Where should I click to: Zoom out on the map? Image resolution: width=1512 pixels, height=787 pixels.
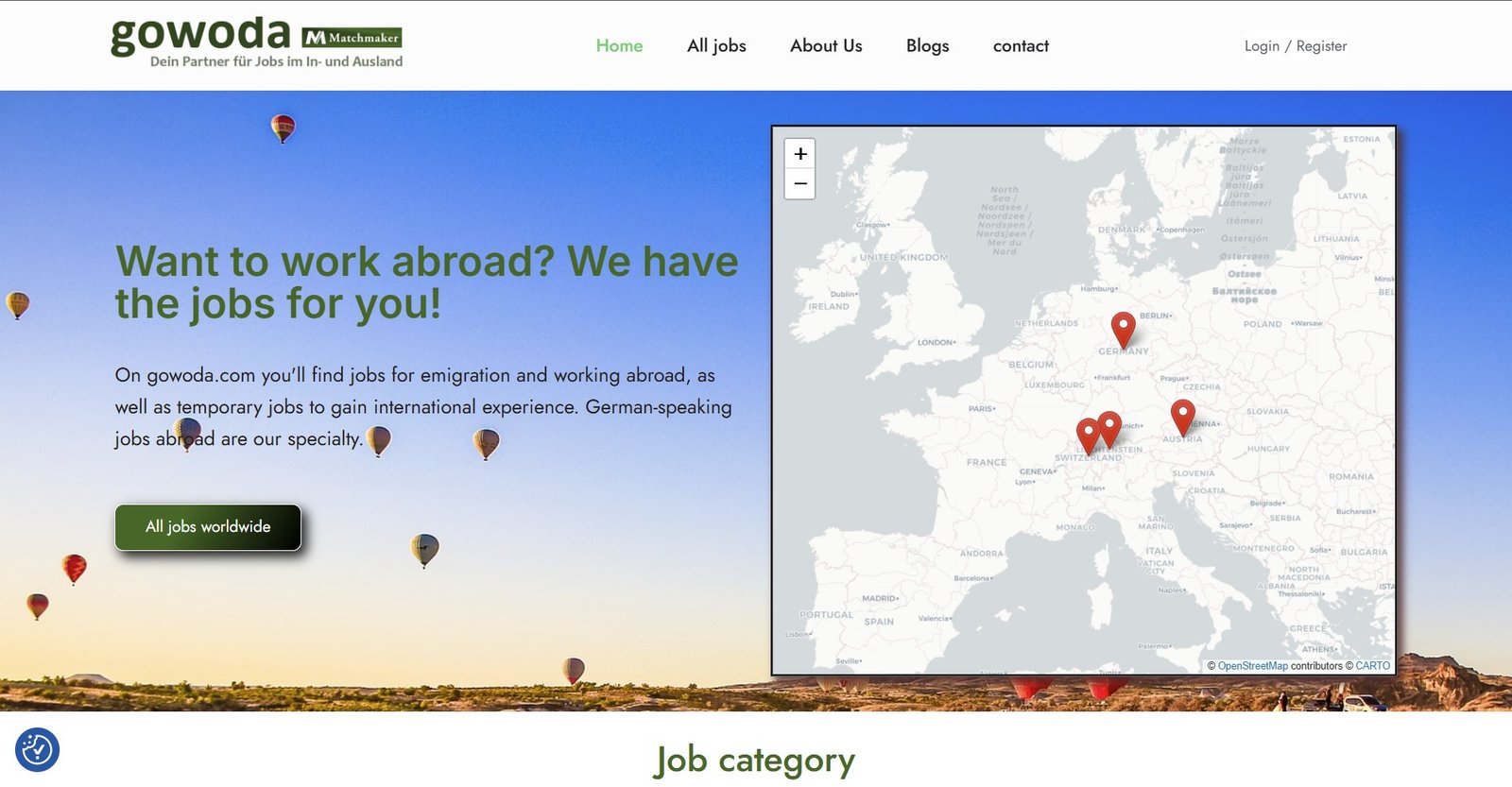[x=799, y=183]
